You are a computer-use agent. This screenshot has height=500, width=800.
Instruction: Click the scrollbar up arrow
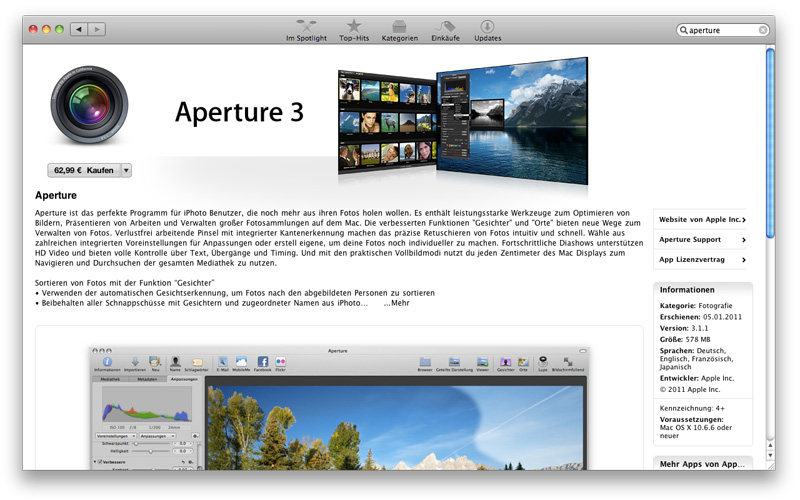[770, 445]
